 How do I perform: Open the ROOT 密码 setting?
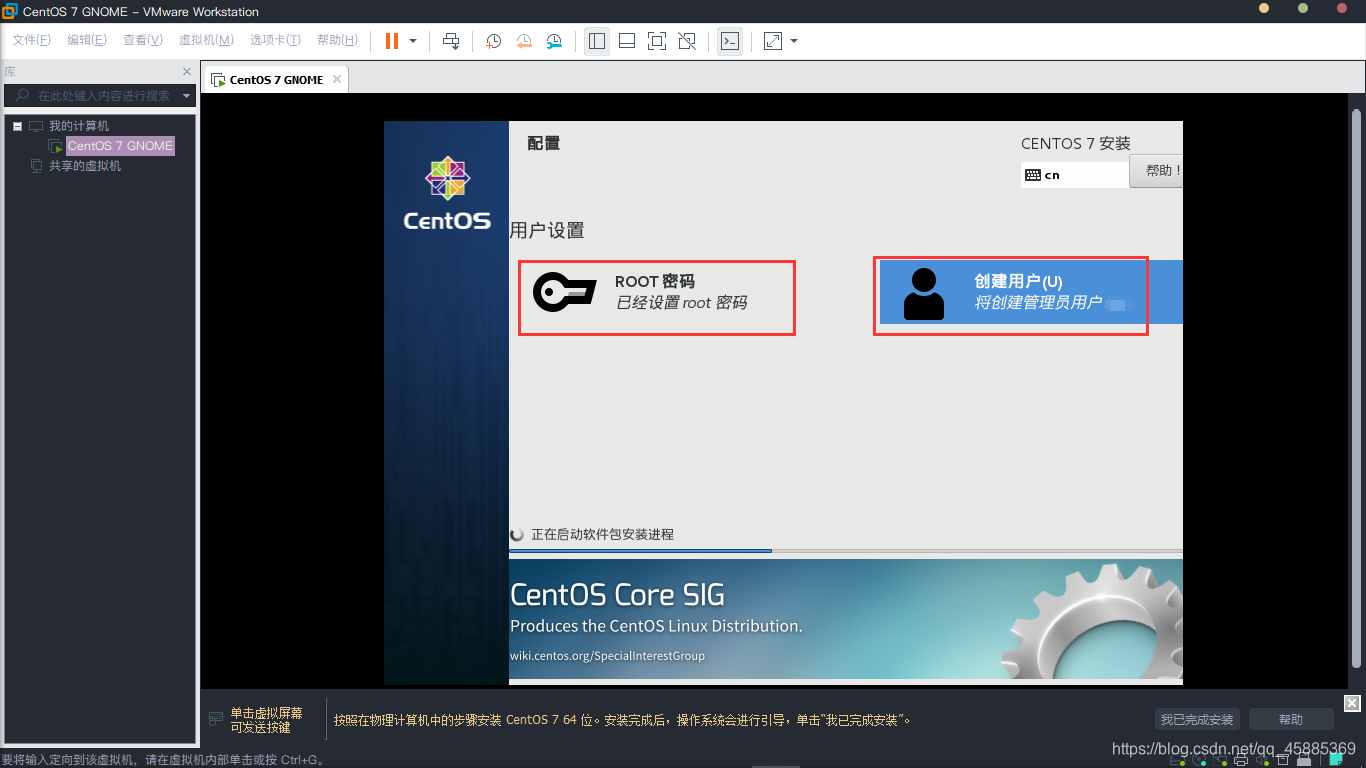point(656,292)
